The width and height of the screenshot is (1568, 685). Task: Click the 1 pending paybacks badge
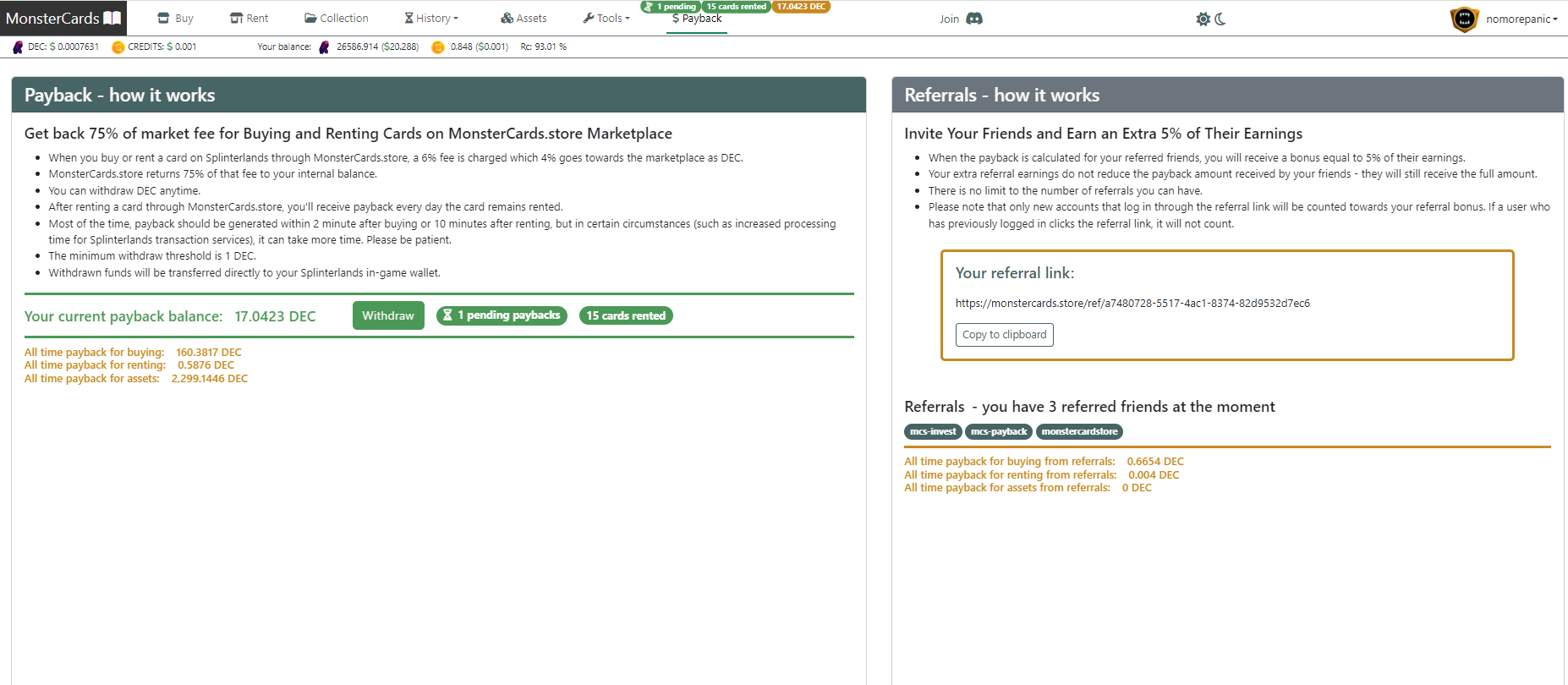point(502,315)
